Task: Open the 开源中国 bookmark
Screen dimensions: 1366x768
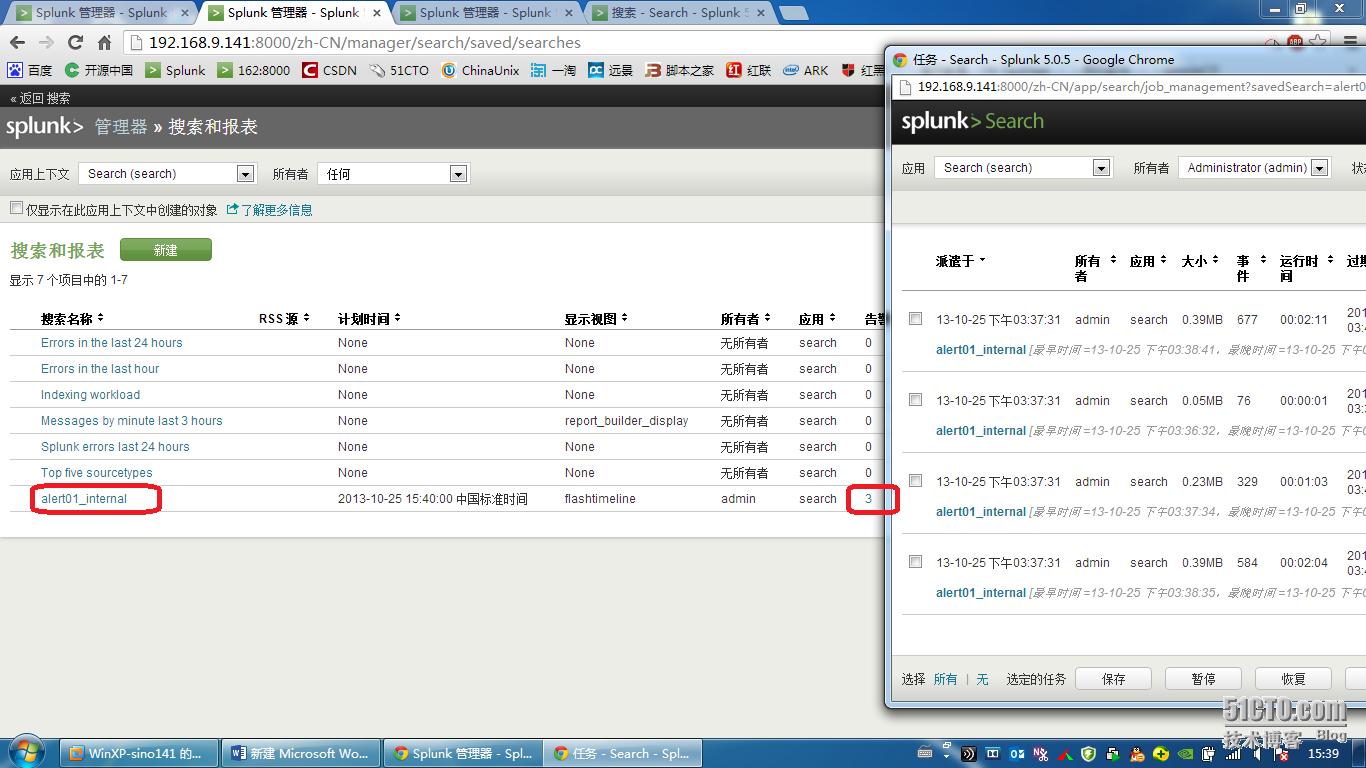Action: pyautogui.click(x=99, y=70)
